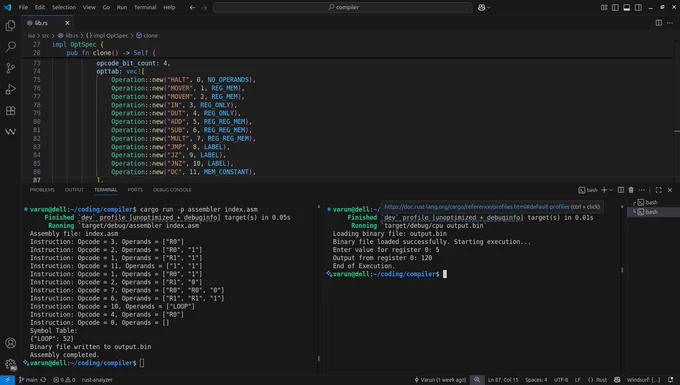The width and height of the screenshot is (680, 385).
Task: Open the Copilot chat icon
Action: tap(481, 7)
